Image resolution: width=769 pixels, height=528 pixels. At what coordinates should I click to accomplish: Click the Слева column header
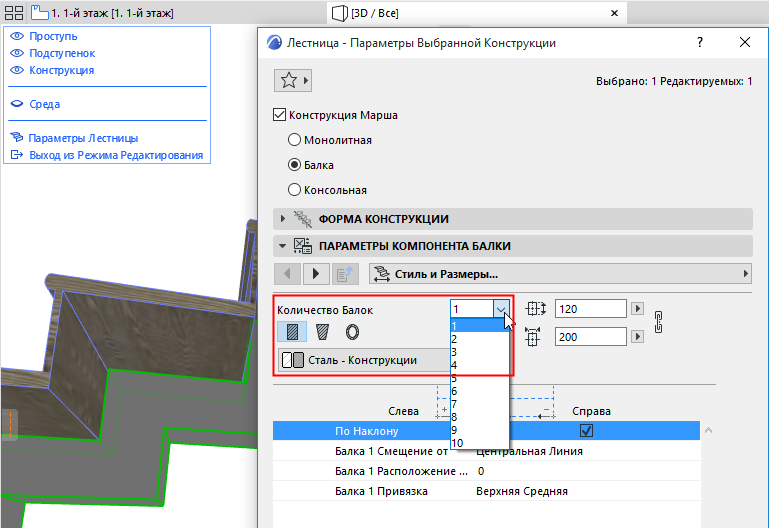[x=403, y=411]
